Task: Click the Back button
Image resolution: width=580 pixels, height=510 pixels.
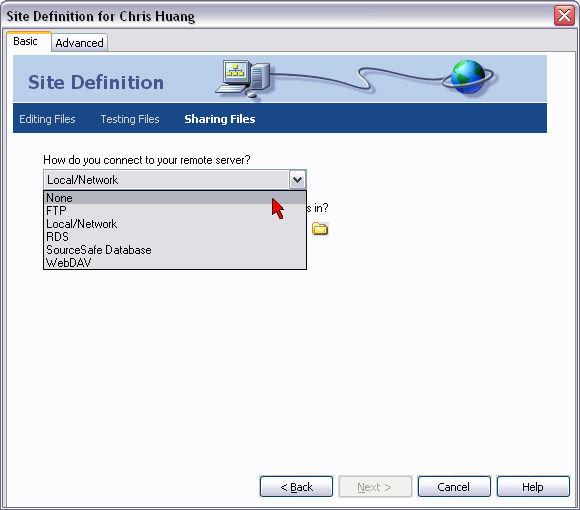Action: (x=296, y=487)
